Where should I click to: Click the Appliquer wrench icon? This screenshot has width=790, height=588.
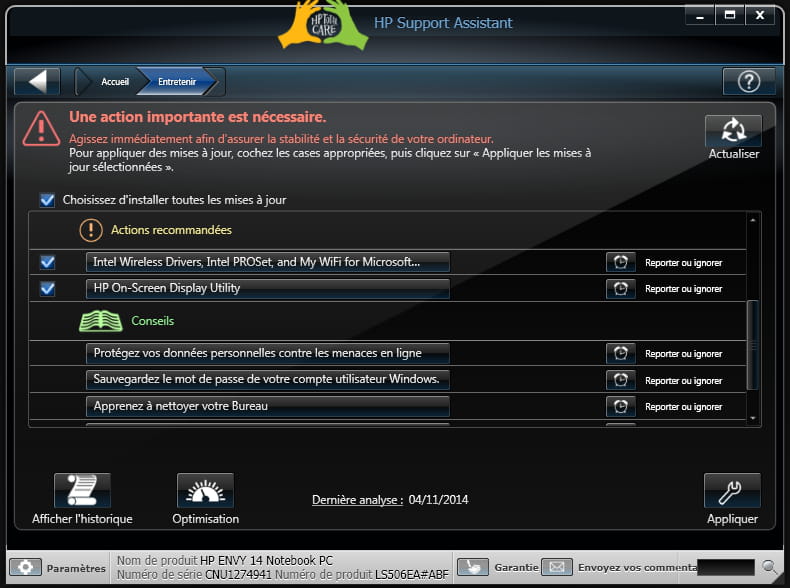(732, 491)
